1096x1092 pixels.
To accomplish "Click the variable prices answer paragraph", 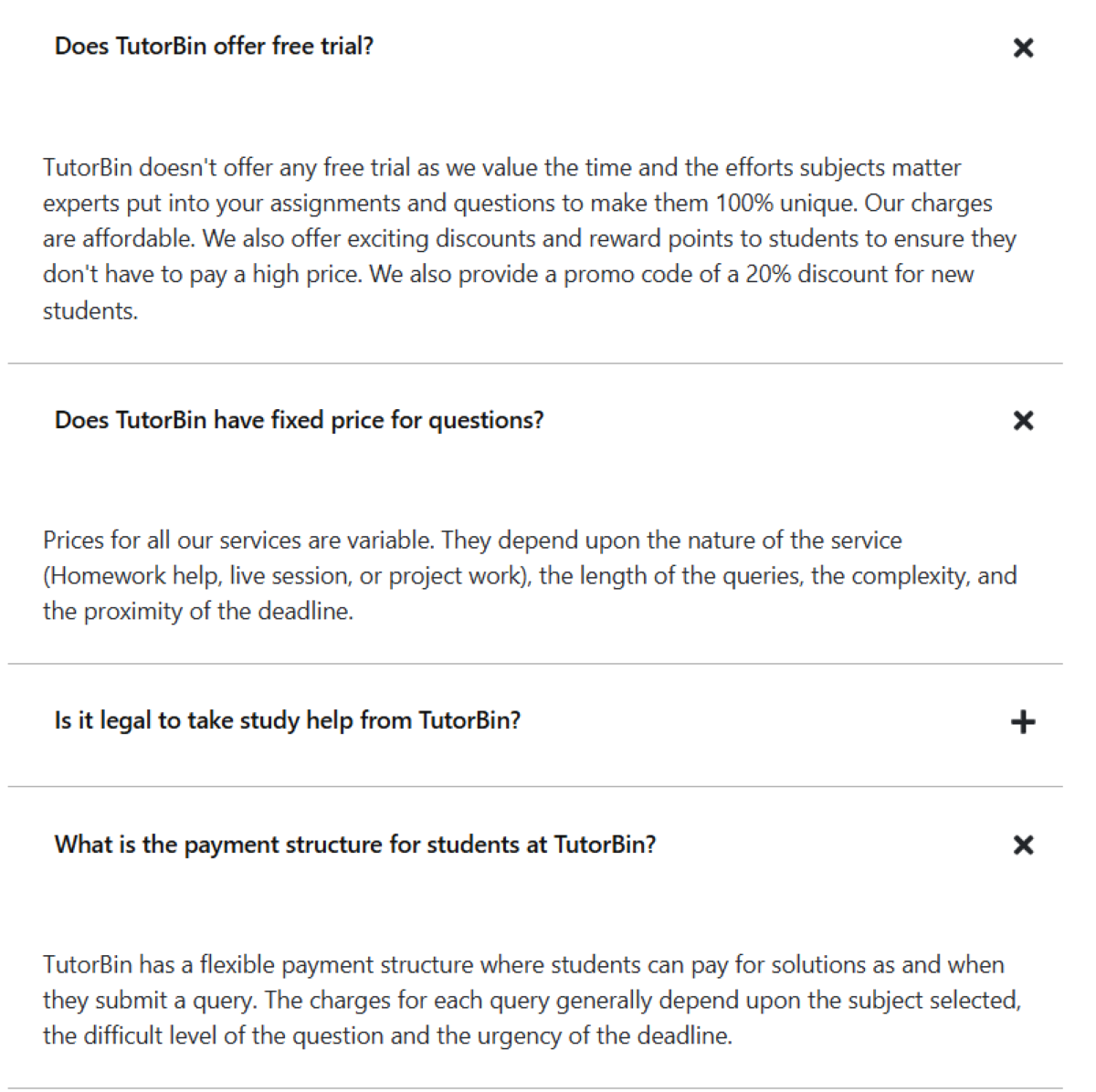I will point(530,575).
